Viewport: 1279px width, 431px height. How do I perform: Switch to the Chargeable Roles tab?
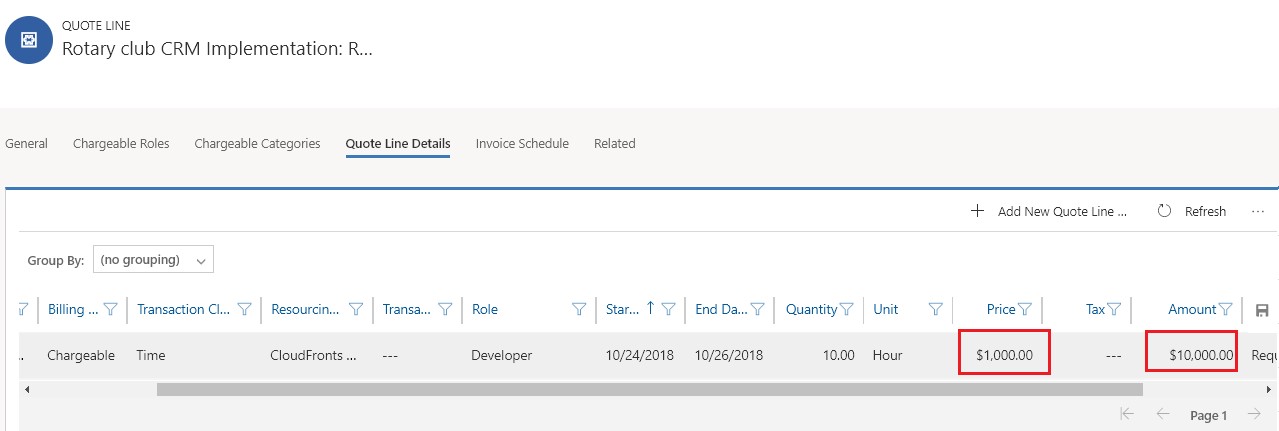(x=121, y=144)
